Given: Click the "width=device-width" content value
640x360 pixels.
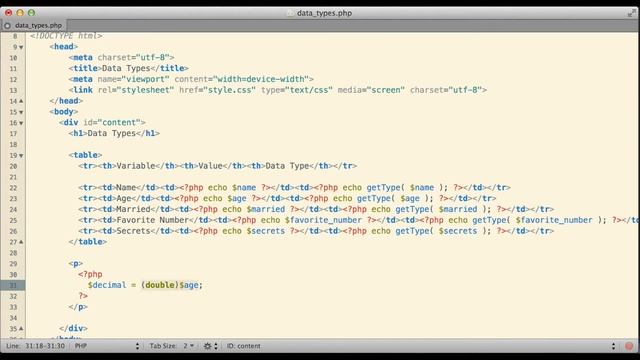Looking at the screenshot, I should (x=261, y=79).
